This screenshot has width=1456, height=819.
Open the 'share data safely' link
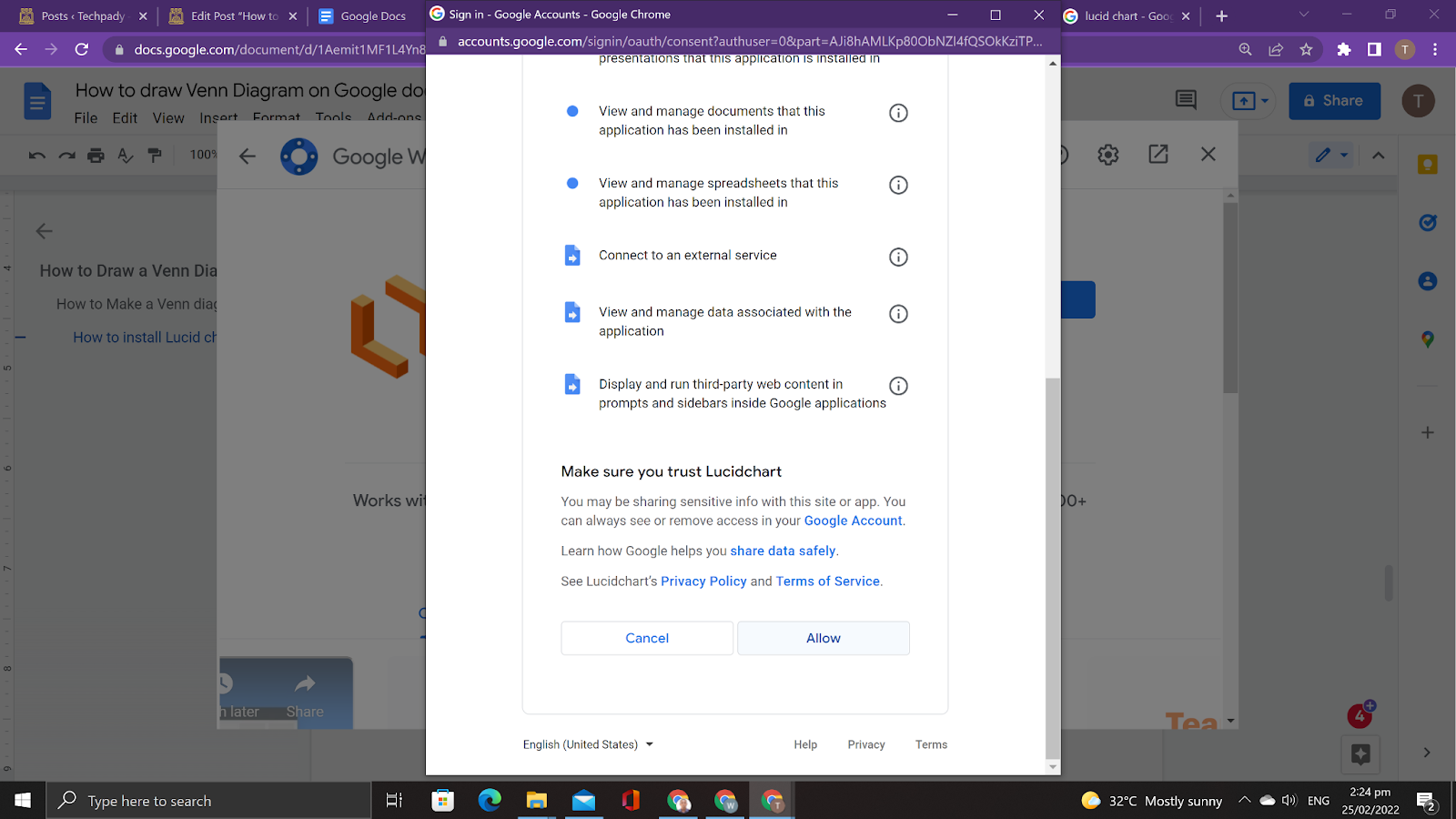[783, 551]
